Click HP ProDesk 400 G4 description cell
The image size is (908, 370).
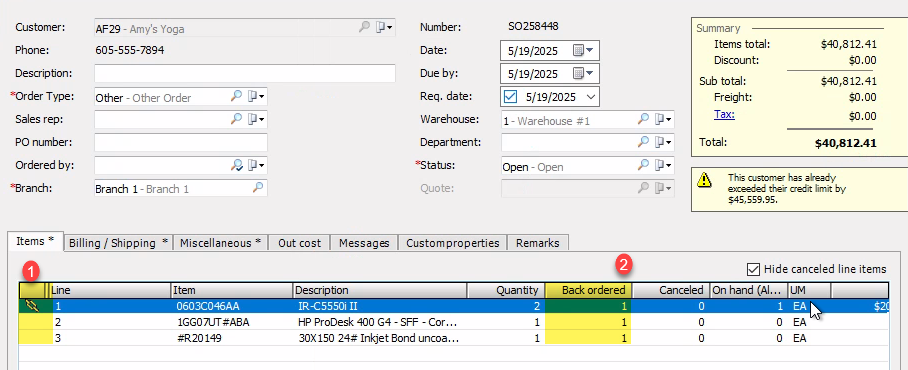[x=380, y=322]
